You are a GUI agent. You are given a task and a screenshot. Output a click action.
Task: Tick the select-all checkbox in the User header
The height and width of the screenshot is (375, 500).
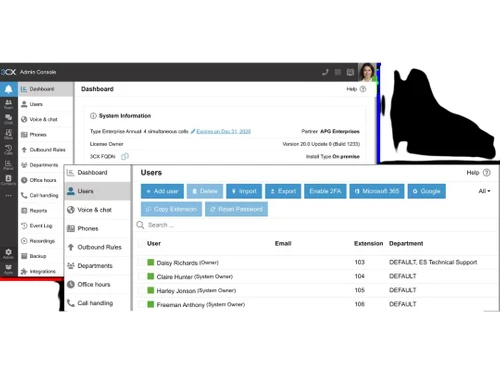point(142,243)
